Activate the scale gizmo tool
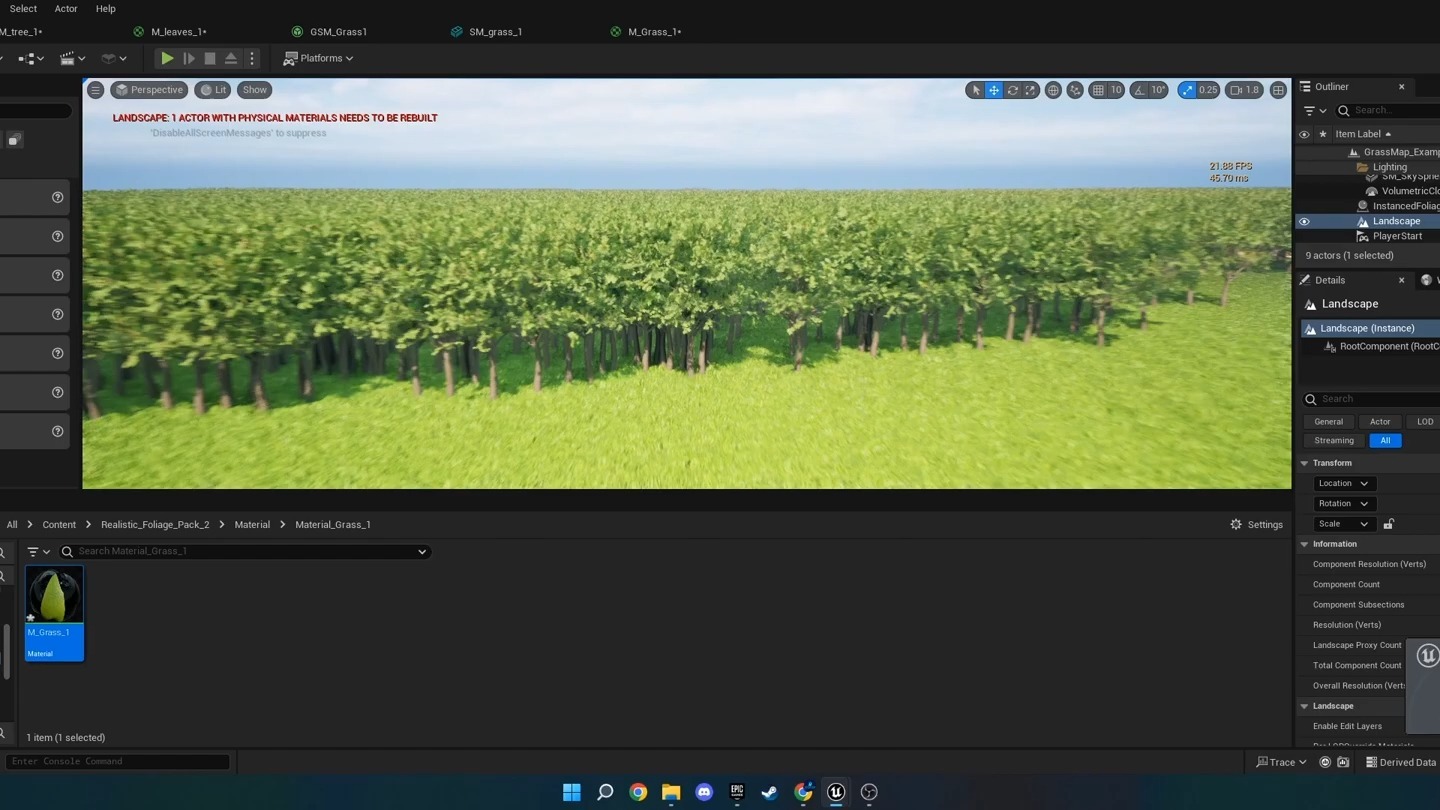This screenshot has height=810, width=1440. [1030, 90]
